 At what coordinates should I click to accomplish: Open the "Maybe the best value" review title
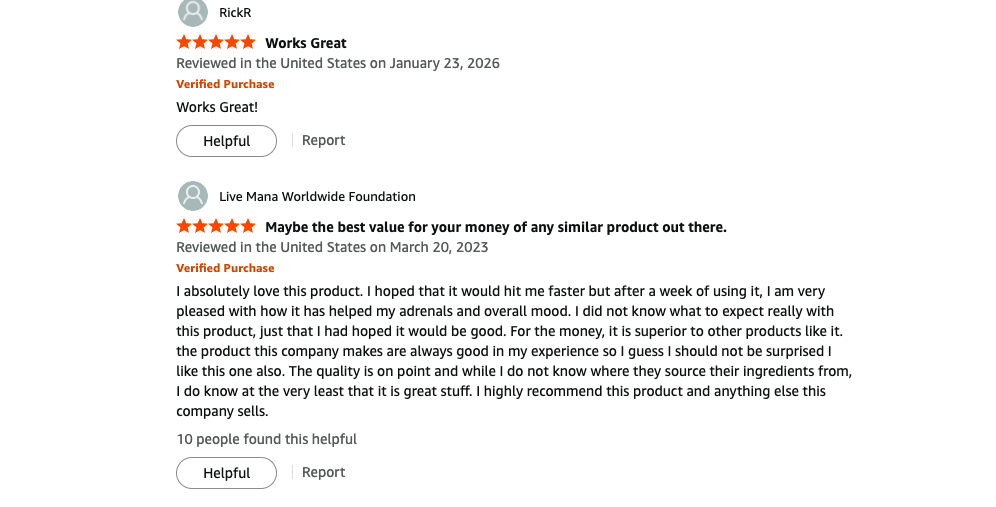[x=495, y=227]
